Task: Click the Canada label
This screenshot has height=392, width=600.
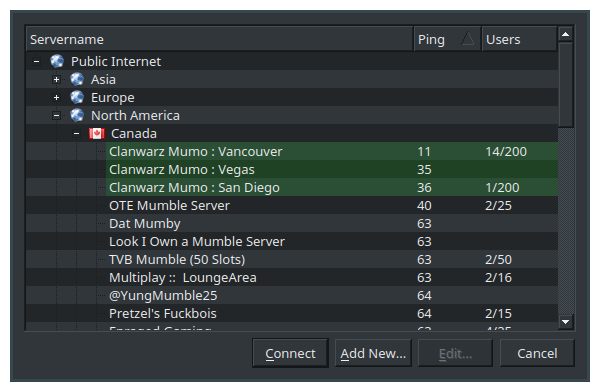Action: [x=134, y=133]
